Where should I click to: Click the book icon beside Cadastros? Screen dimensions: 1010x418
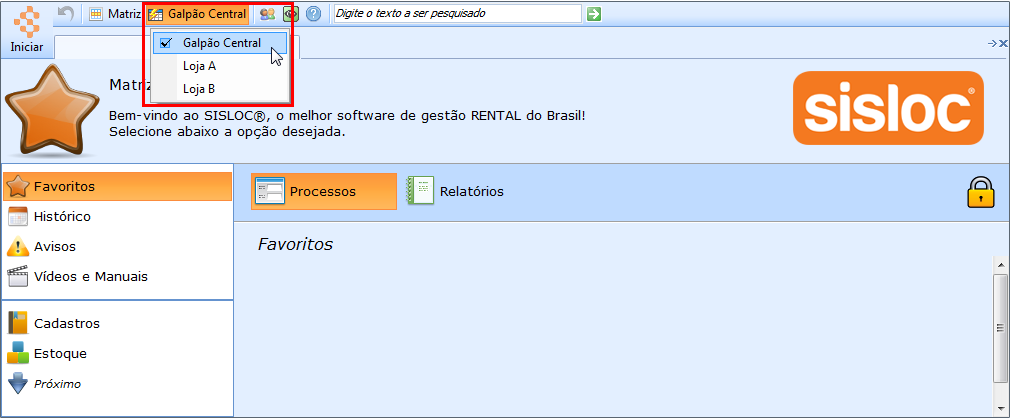18,323
